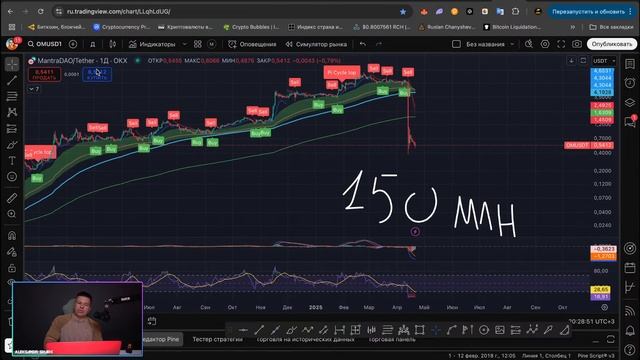Viewport: 640px width, 360px height.
Task: Expand the favorite indicators dropdown arrow
Action: click(x=184, y=44)
